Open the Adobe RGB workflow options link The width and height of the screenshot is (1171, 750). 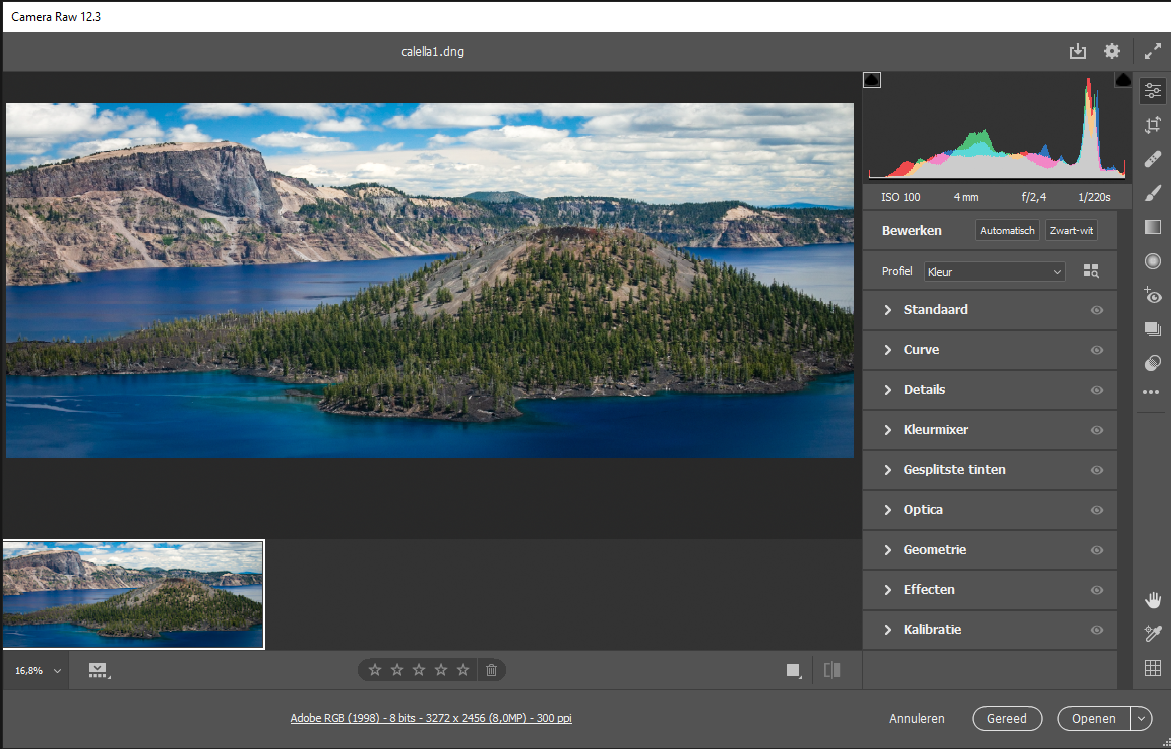pos(430,718)
